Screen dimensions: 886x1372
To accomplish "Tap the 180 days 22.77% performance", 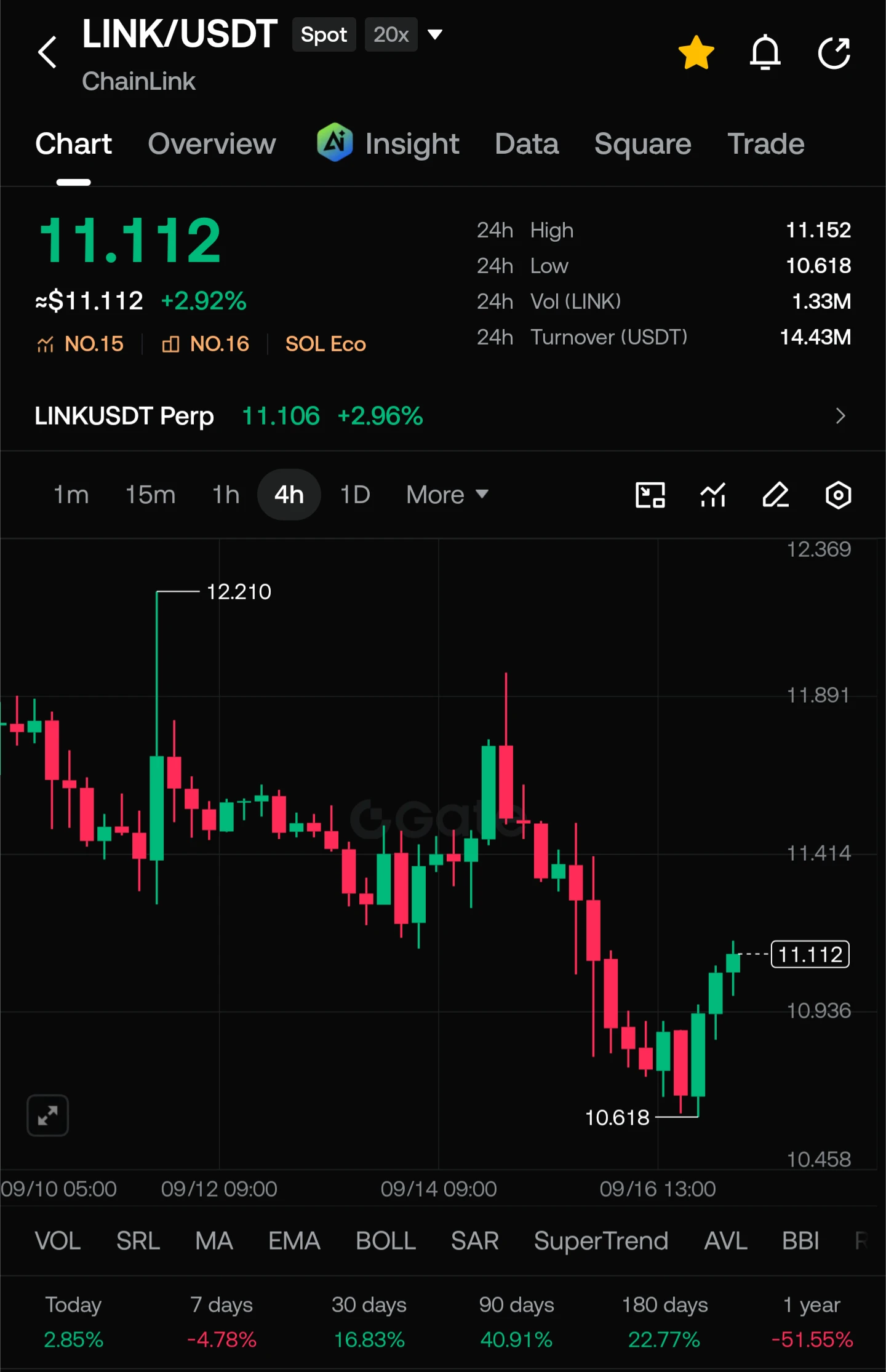I will tap(664, 1322).
